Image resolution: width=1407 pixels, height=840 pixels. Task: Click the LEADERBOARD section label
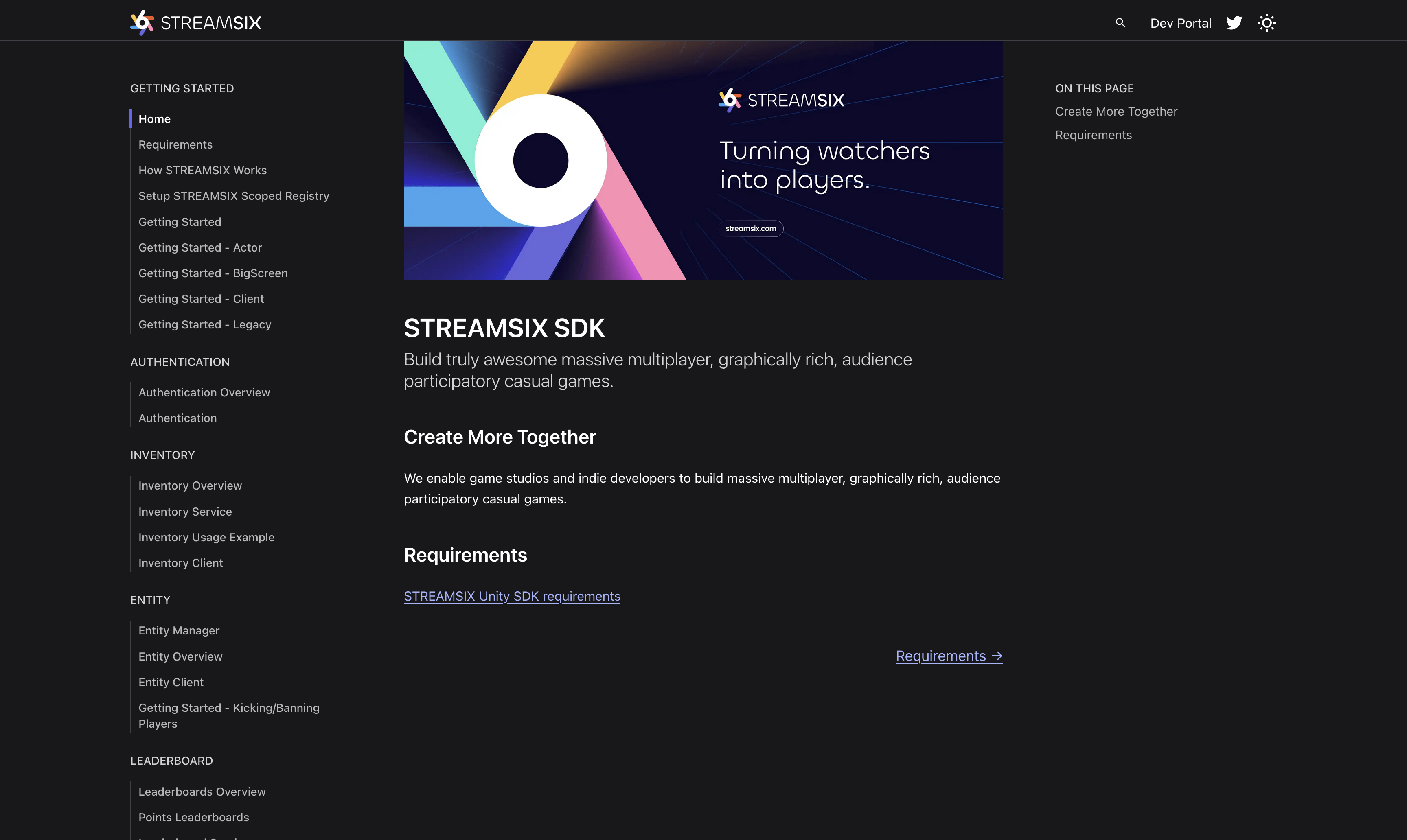tap(171, 761)
